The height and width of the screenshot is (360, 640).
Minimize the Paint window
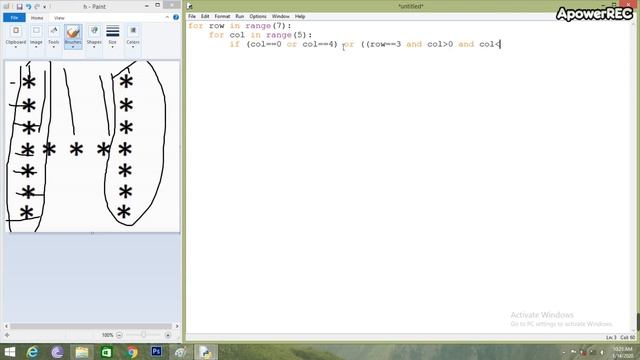point(147,5)
